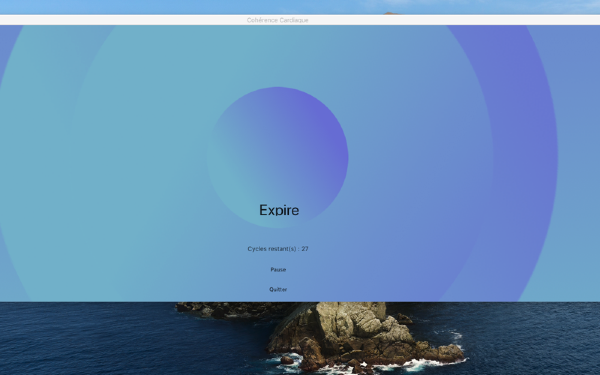Image resolution: width=600 pixels, height=375 pixels.
Task: Click the Cohérence Cardiaque window title
Action: point(277,20)
